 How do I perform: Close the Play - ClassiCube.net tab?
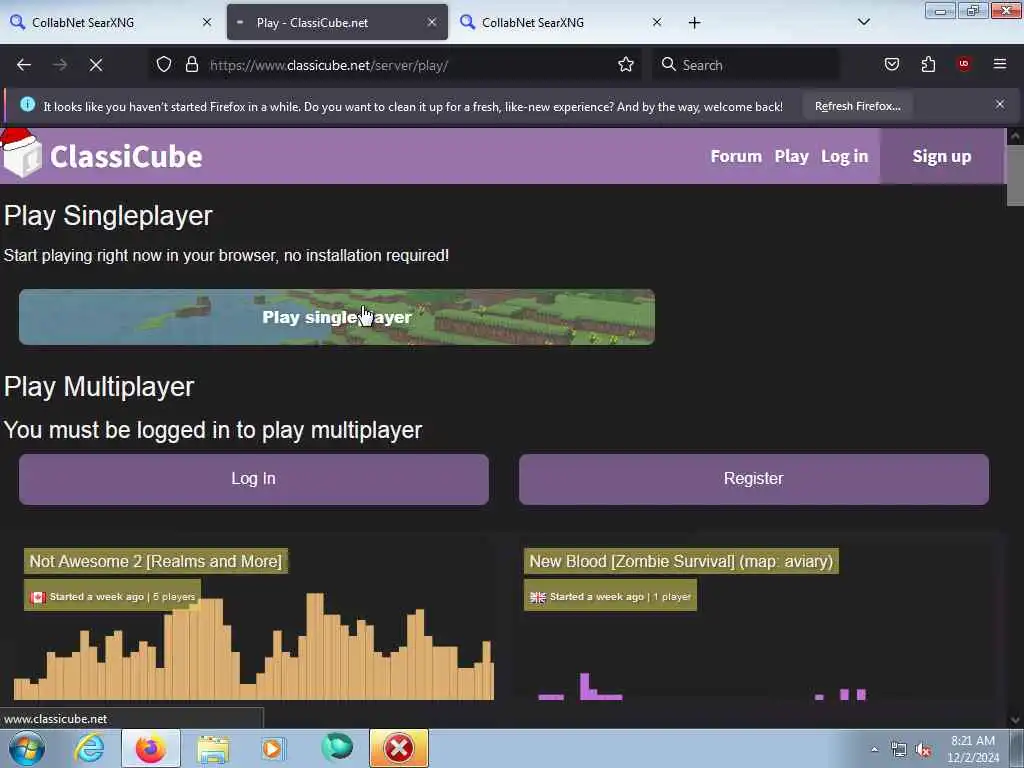(x=432, y=22)
